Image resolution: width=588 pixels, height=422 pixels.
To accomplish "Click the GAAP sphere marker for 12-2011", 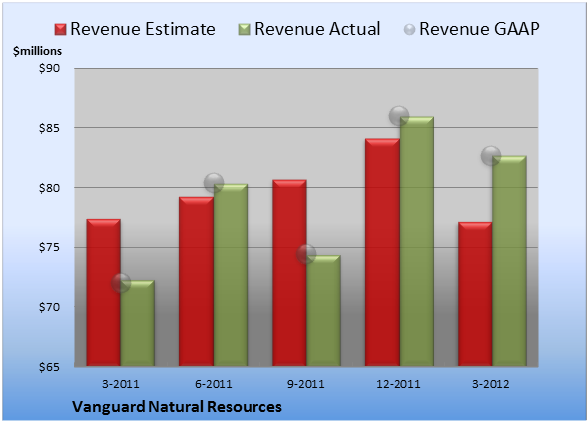I will point(399,116).
